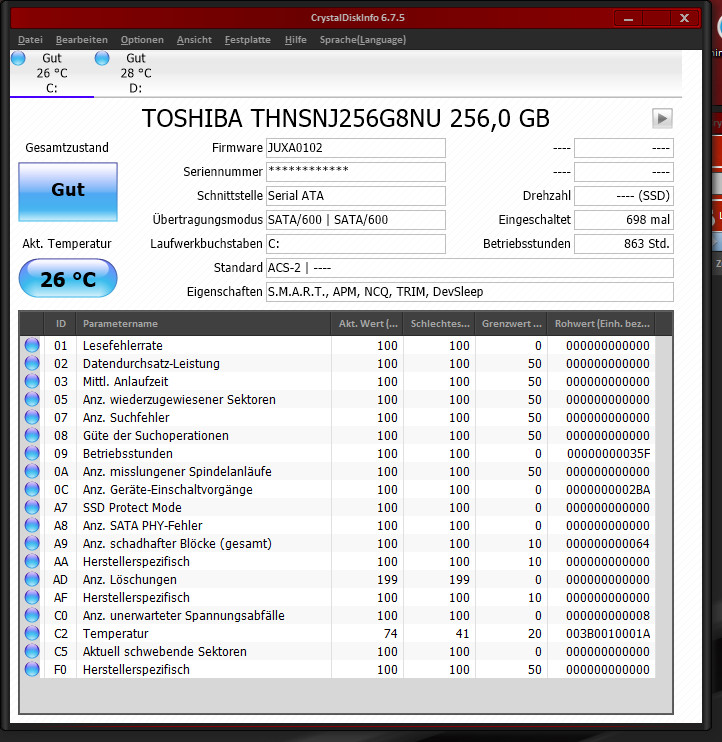Select Aktuell schwebende Sektoren text
Image resolution: width=722 pixels, height=742 pixels.
click(165, 652)
